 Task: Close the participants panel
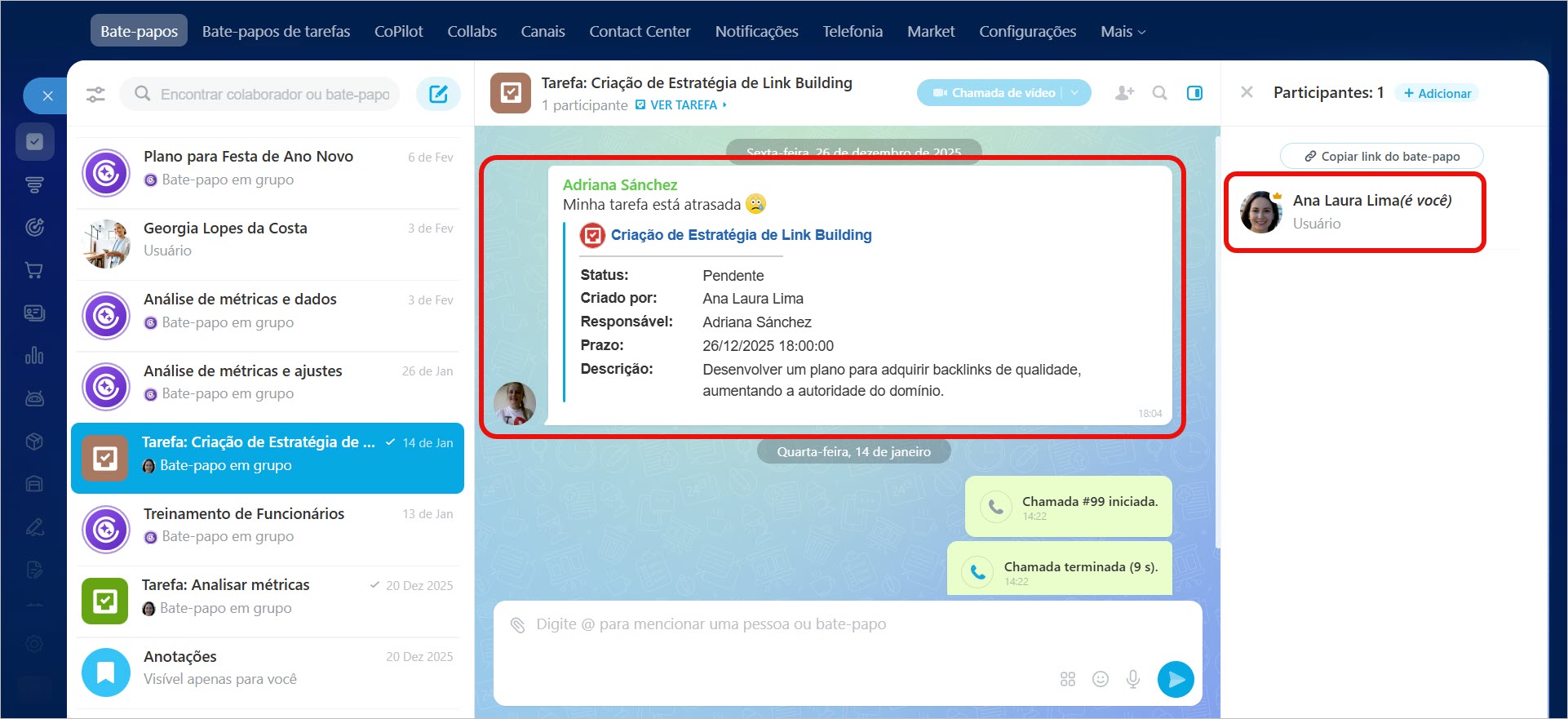click(x=1247, y=93)
